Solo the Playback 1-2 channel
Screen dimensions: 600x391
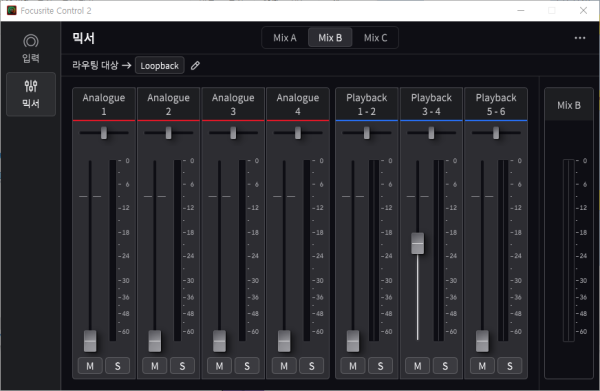[x=380, y=366]
